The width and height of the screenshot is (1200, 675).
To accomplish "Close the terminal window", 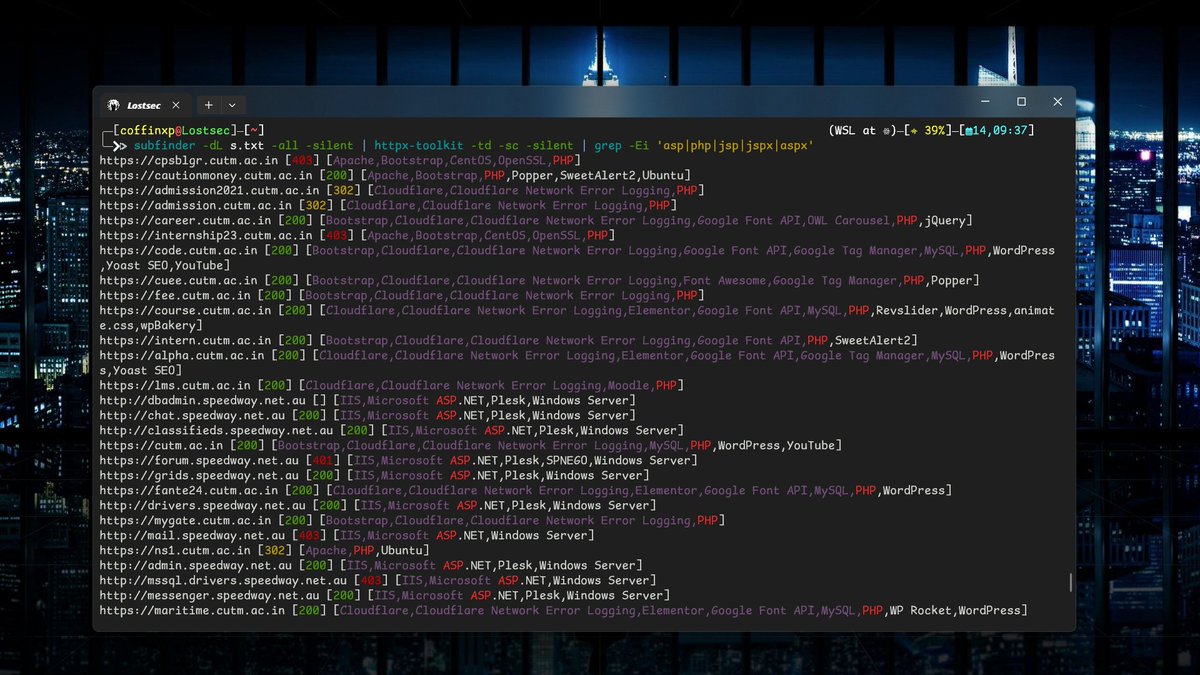I will click(1057, 102).
